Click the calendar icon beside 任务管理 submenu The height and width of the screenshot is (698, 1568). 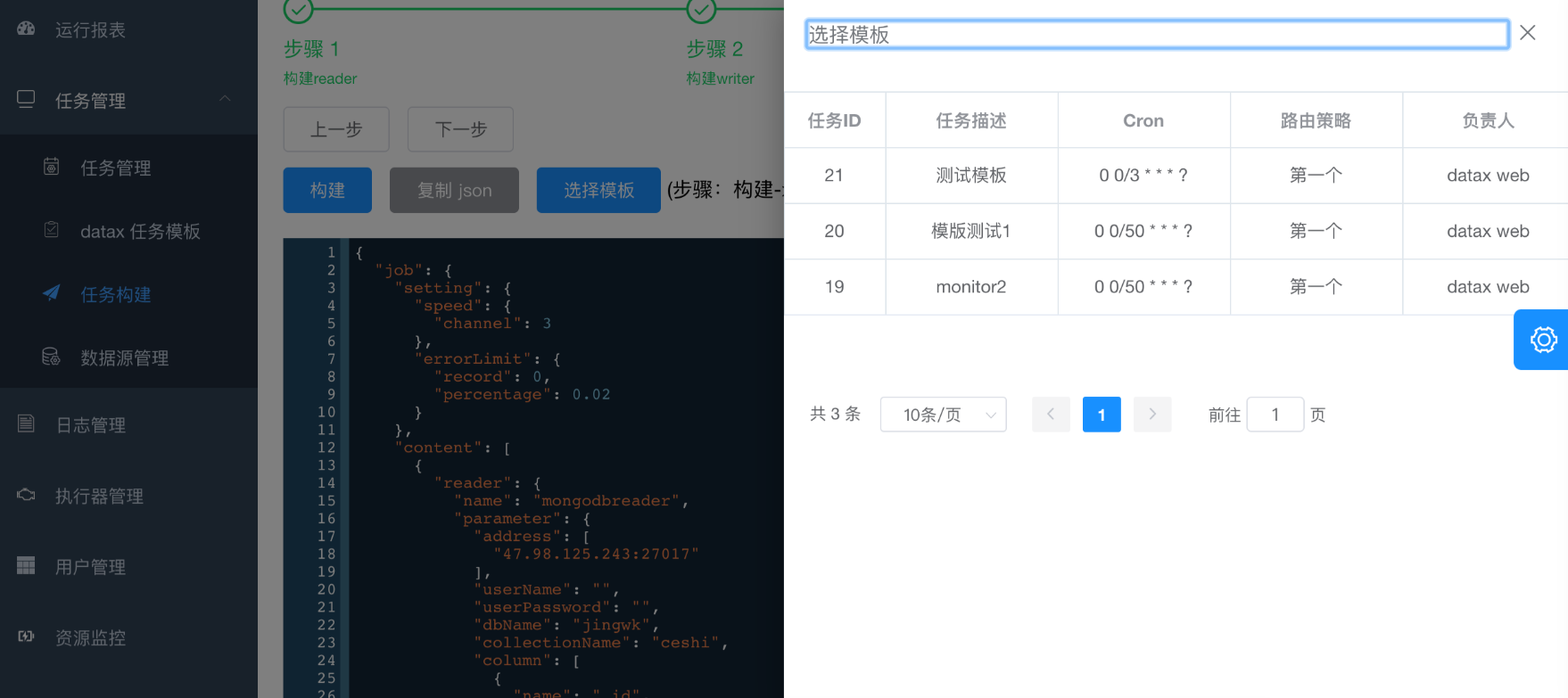click(52, 167)
